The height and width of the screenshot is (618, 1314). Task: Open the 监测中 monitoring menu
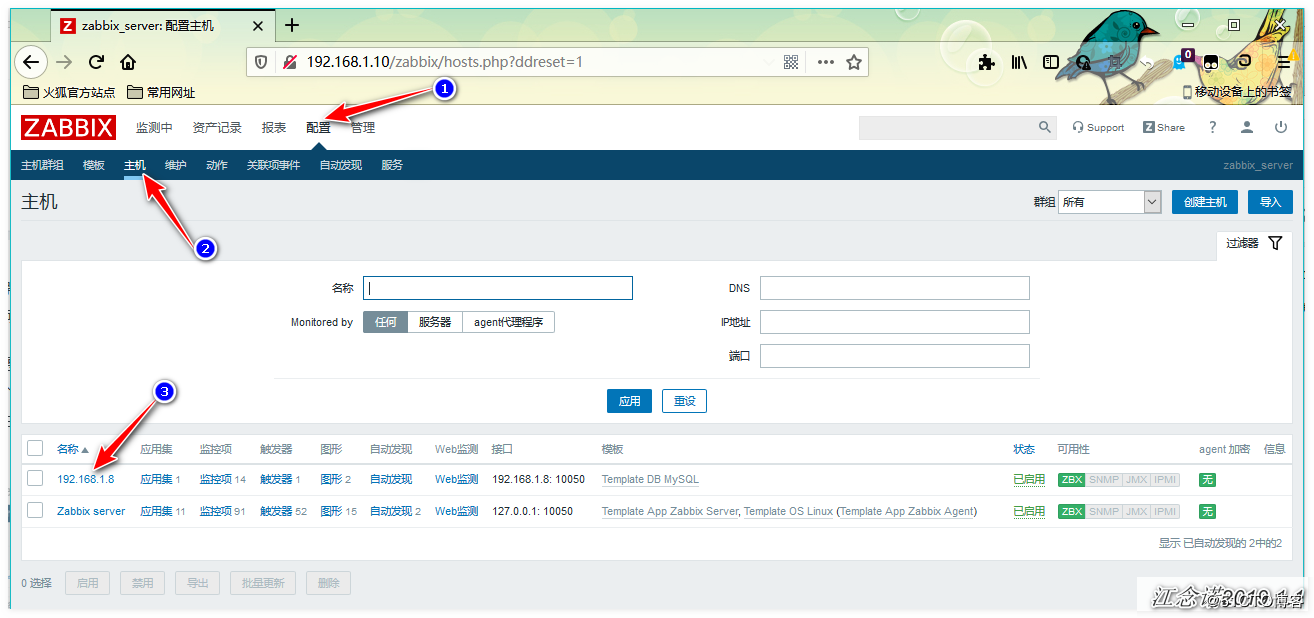click(x=154, y=128)
